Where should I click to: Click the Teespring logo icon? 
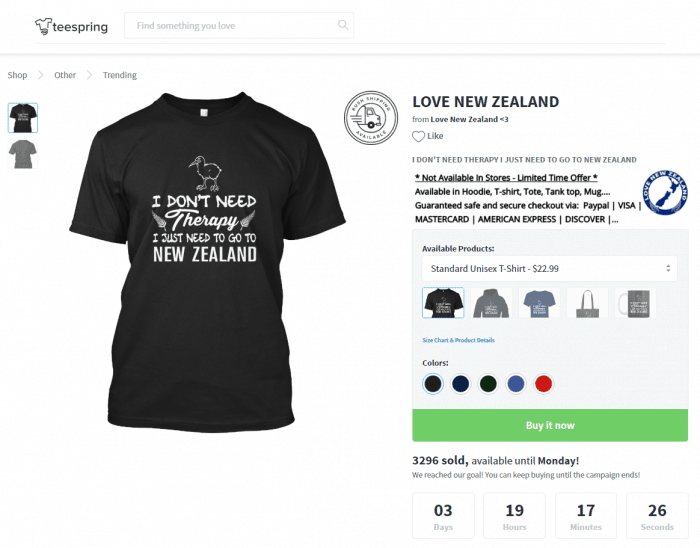pyautogui.click(x=43, y=26)
